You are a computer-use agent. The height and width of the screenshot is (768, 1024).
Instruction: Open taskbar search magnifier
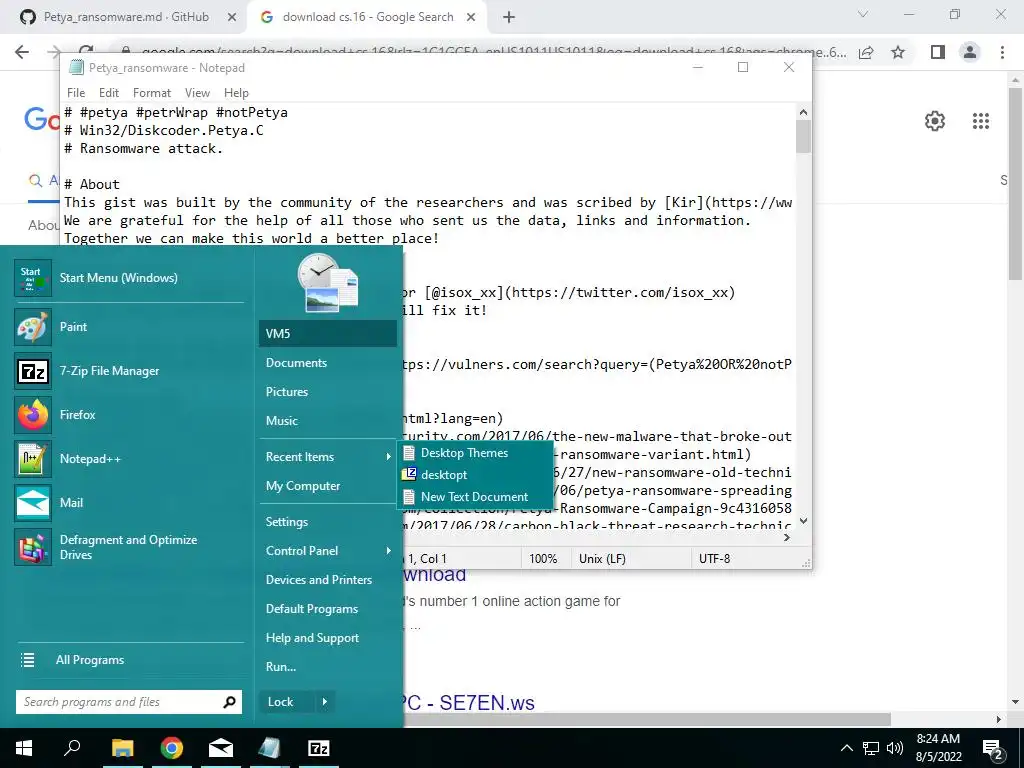coord(72,748)
